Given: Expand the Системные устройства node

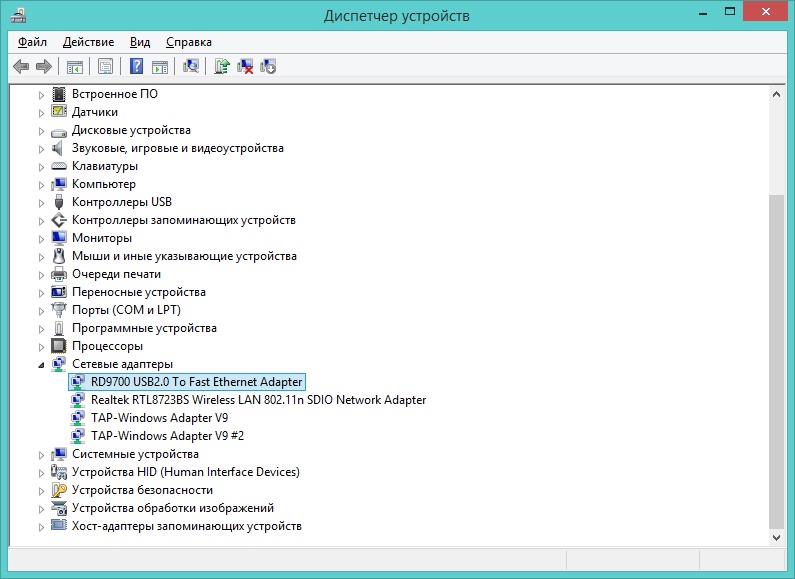Looking at the screenshot, I should coord(42,455).
